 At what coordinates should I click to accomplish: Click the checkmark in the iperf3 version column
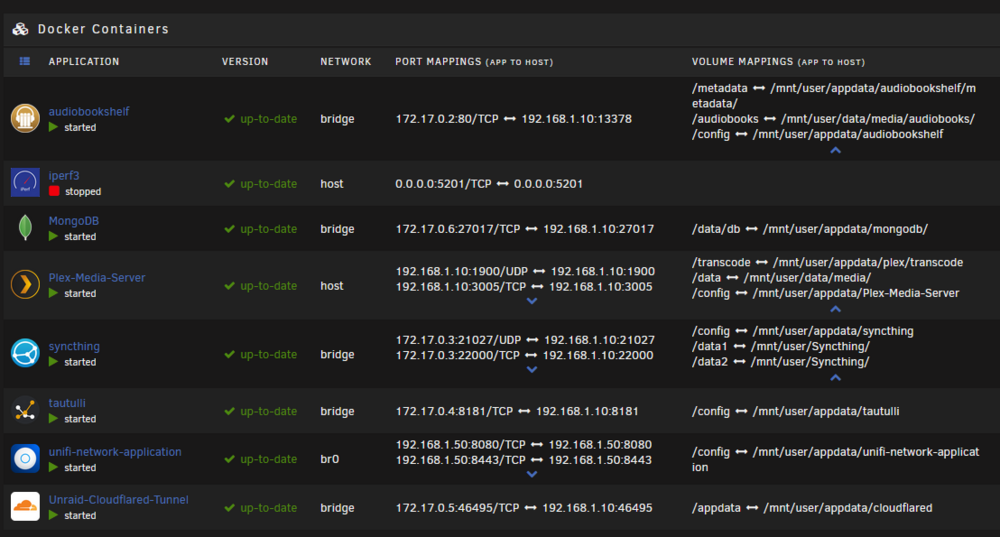click(x=230, y=184)
